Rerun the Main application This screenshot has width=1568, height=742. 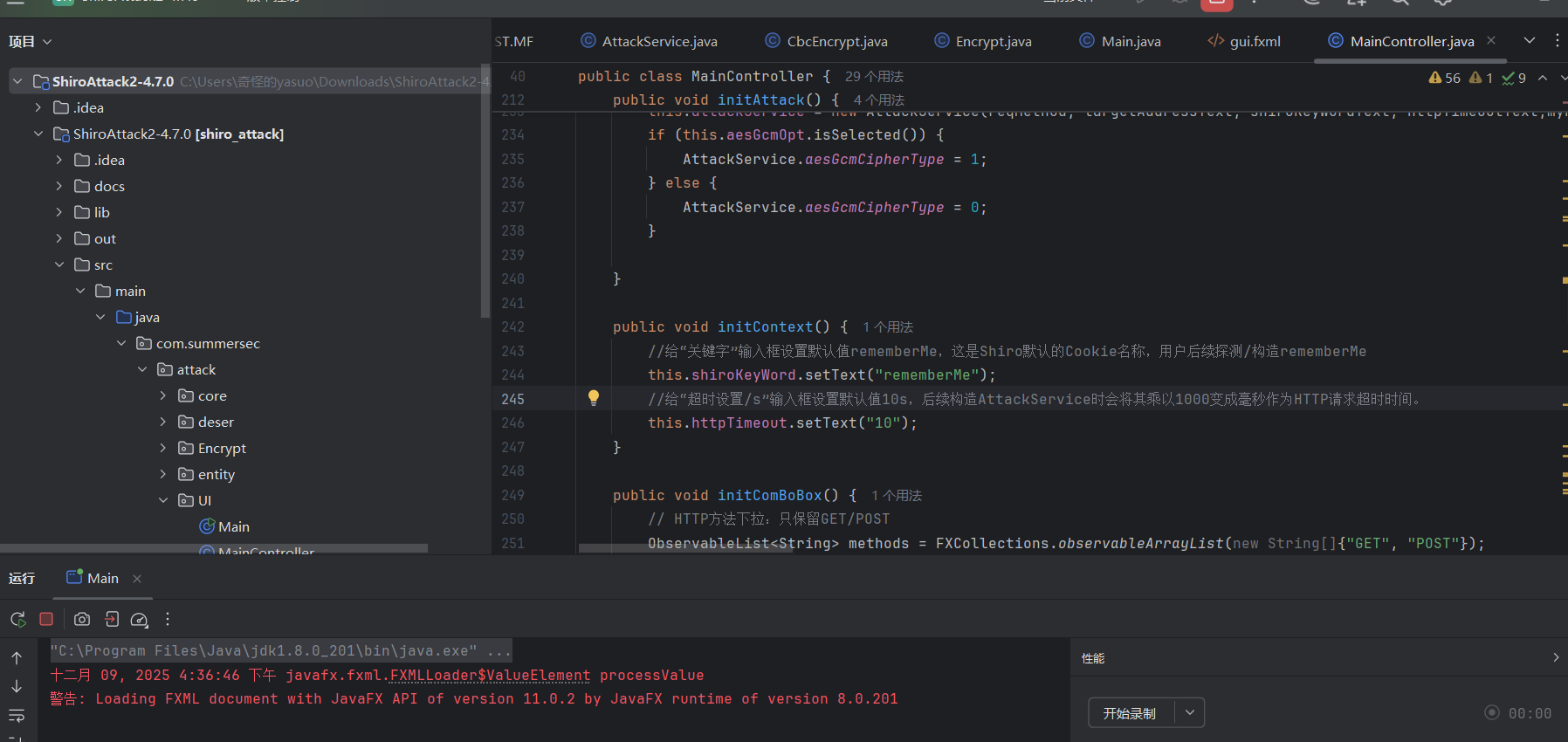[x=17, y=619]
